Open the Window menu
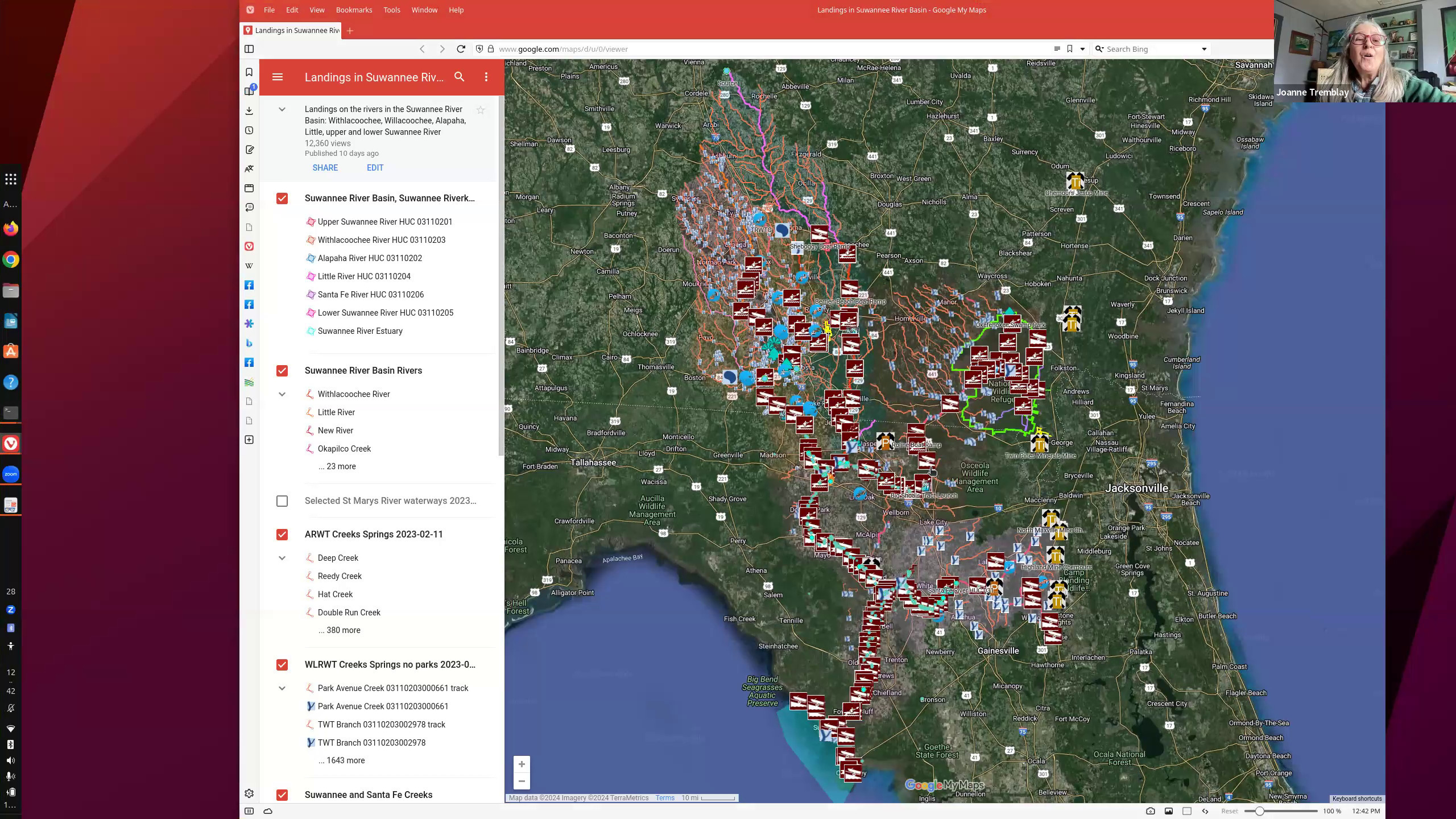This screenshot has height=819, width=1456. 424,10
